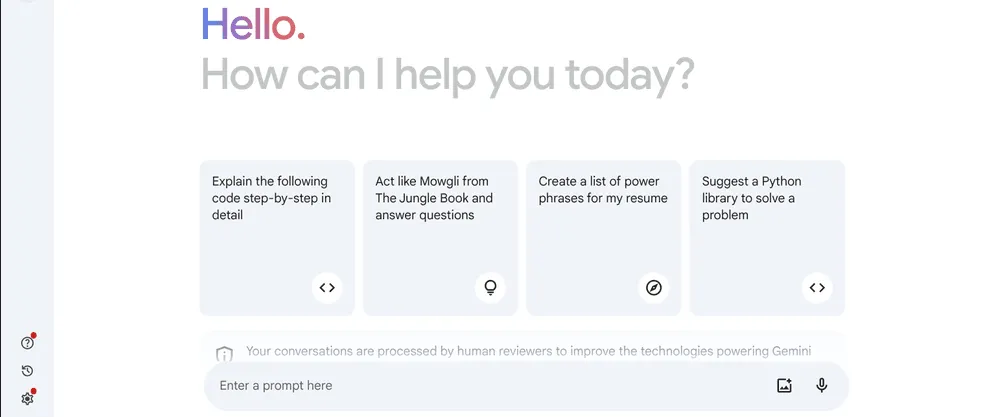Click the lightbulb icon on Mowgli card
Screen dimensions: 991x417
(x=490, y=288)
